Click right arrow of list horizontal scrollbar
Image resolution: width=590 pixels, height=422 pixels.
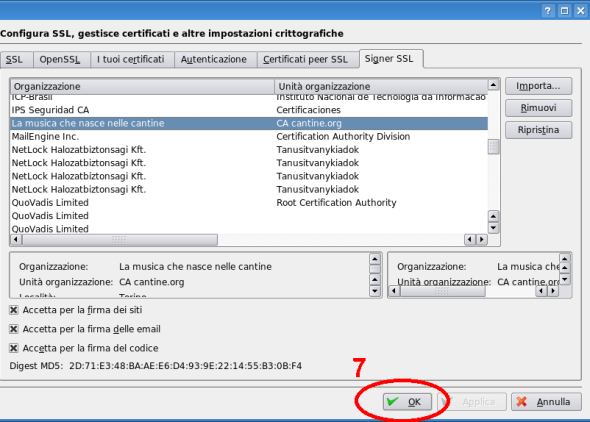coord(481,239)
